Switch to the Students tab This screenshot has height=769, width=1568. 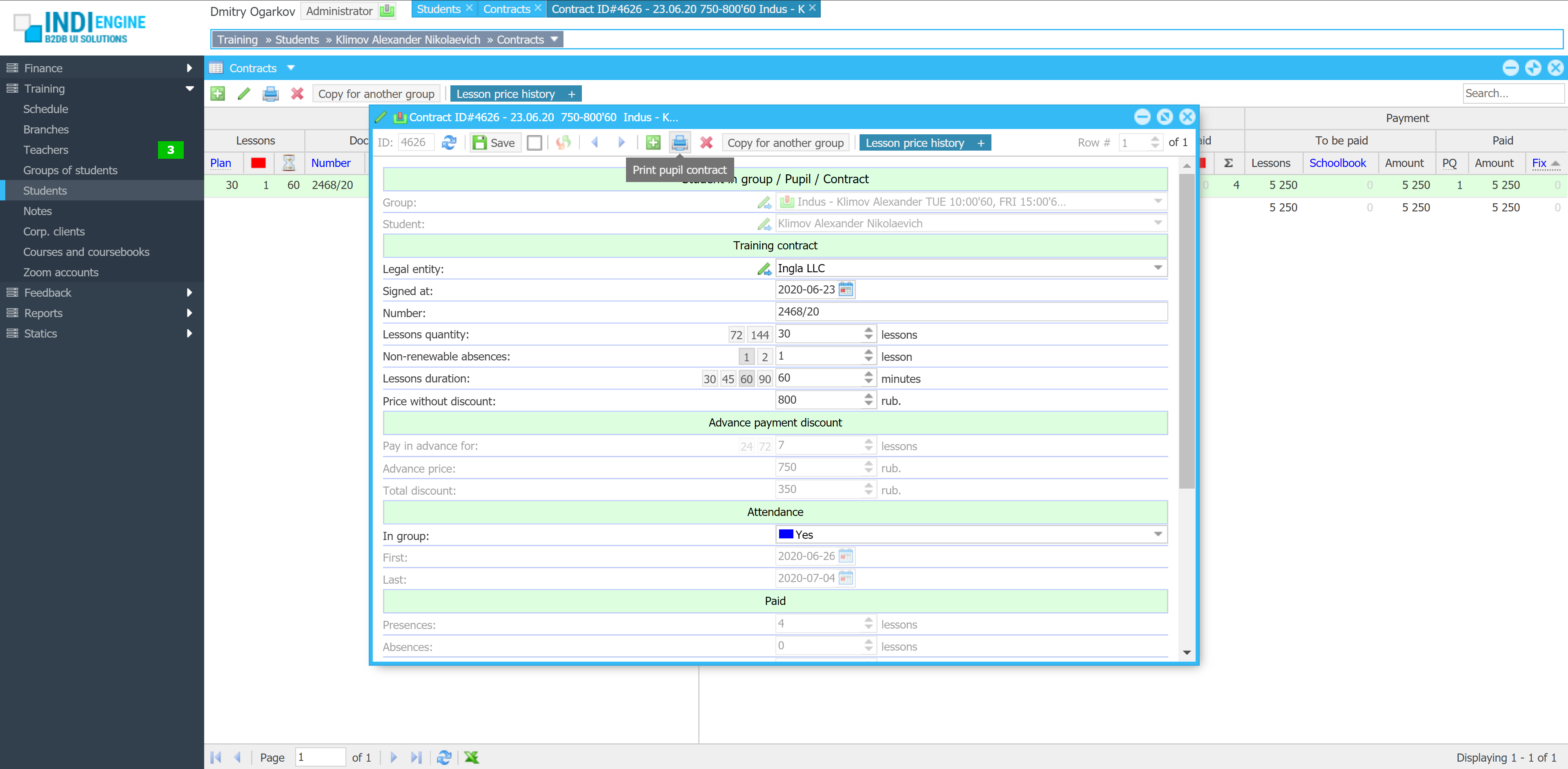point(438,9)
